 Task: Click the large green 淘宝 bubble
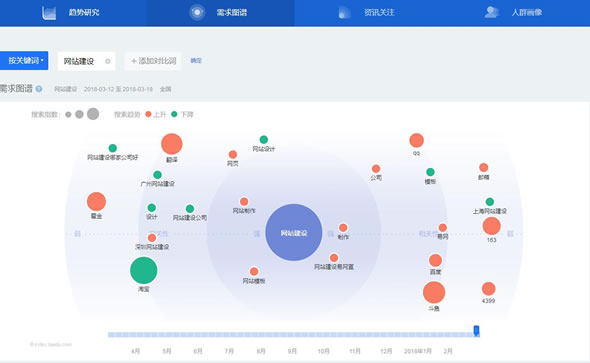click(x=144, y=270)
